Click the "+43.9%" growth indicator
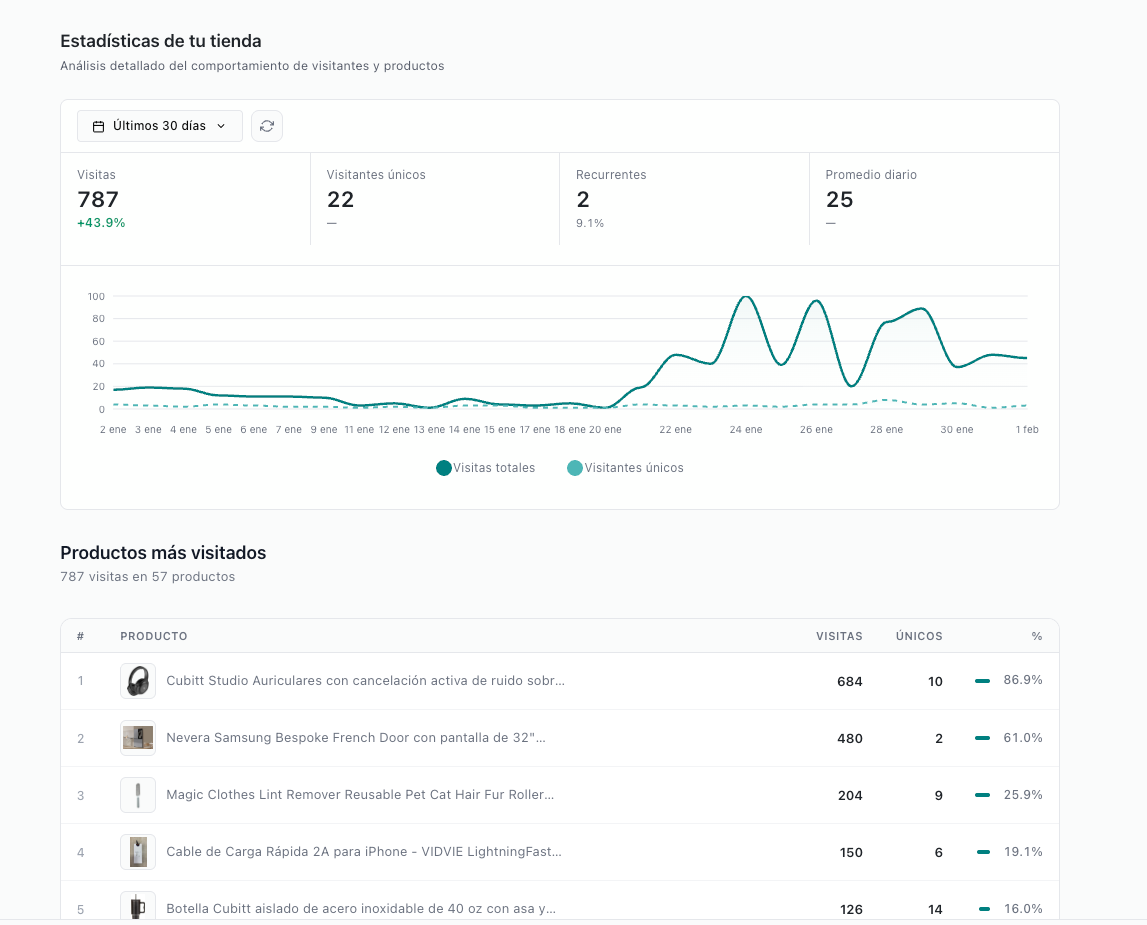 tap(101, 223)
